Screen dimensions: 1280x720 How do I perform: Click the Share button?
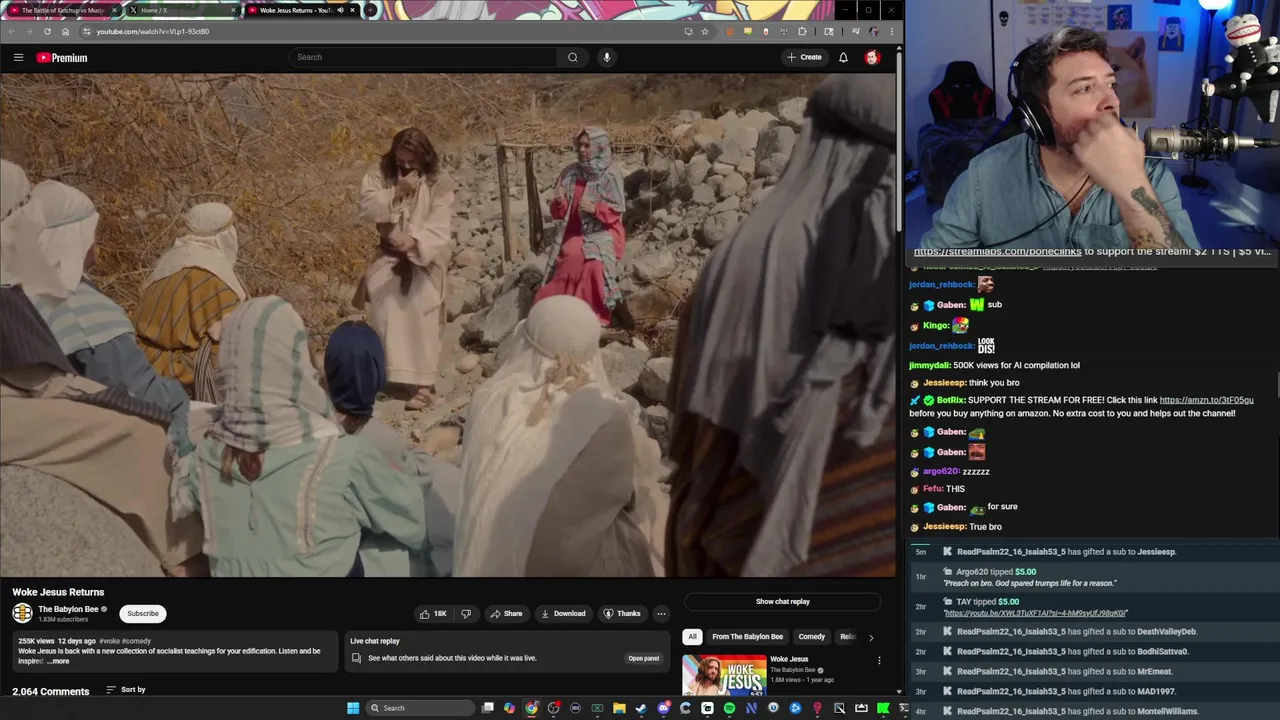(506, 614)
